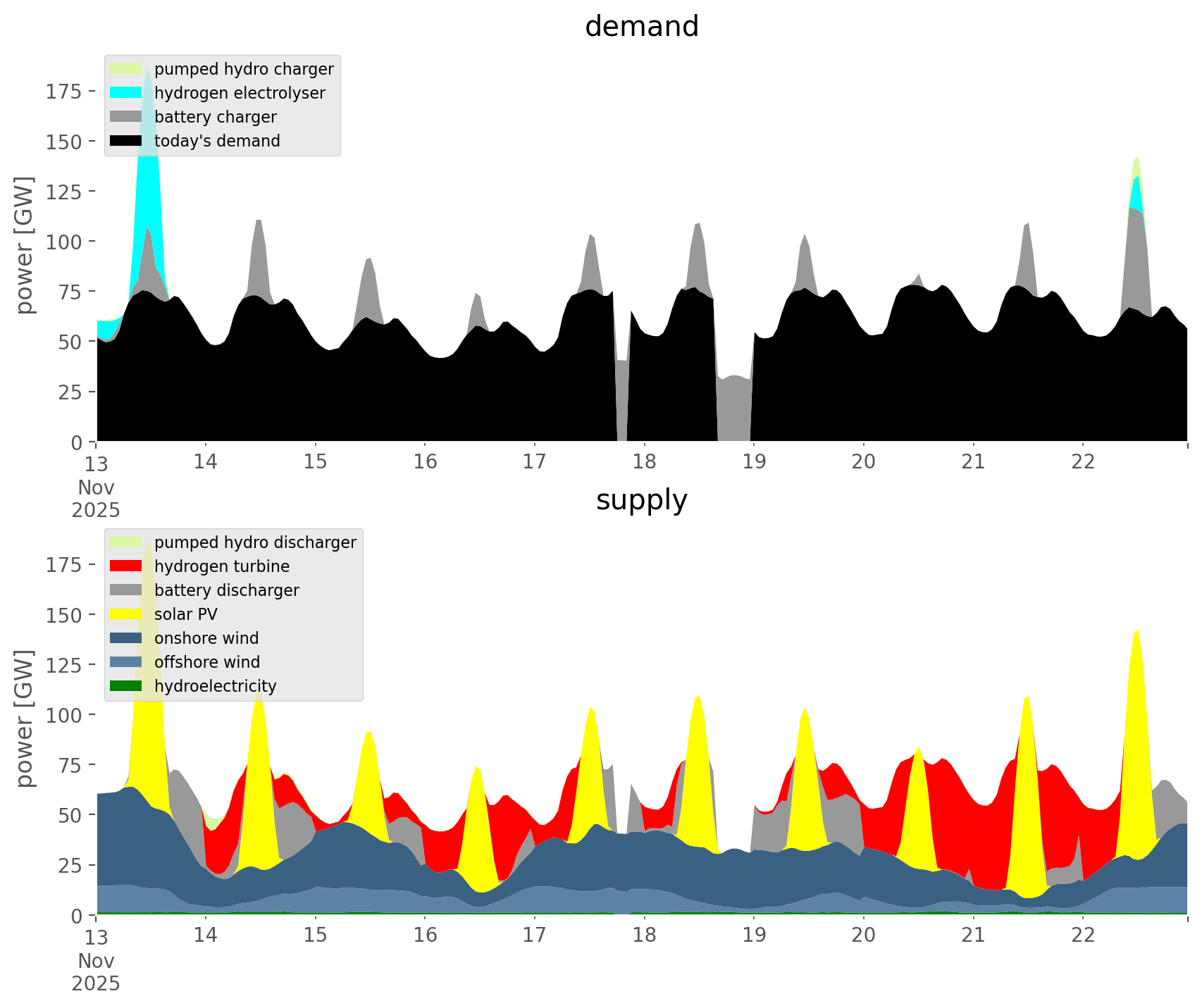Select the offshore wind legend swatch

point(126,662)
